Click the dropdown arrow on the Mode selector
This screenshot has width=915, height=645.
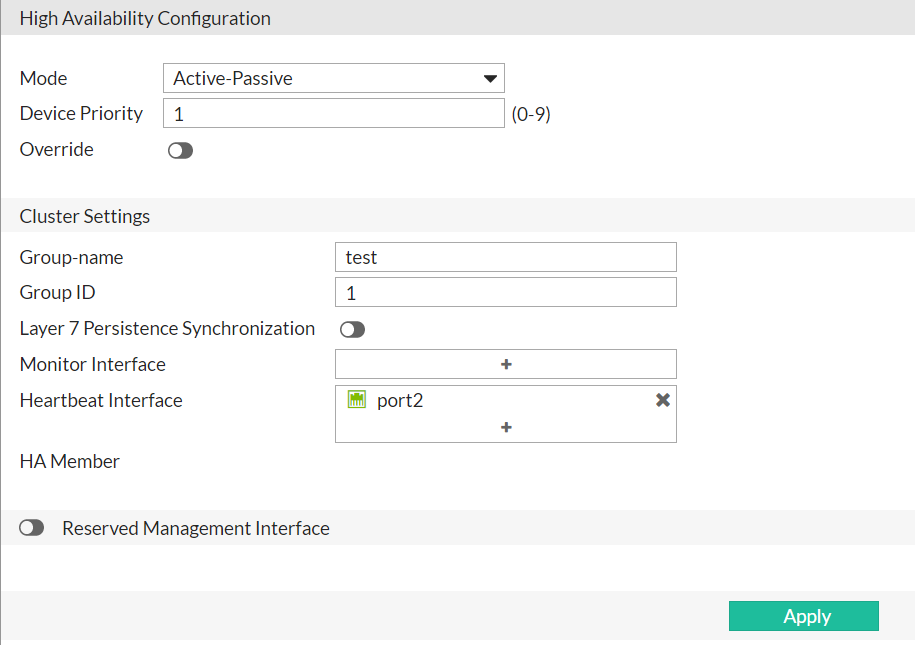[x=489, y=77]
